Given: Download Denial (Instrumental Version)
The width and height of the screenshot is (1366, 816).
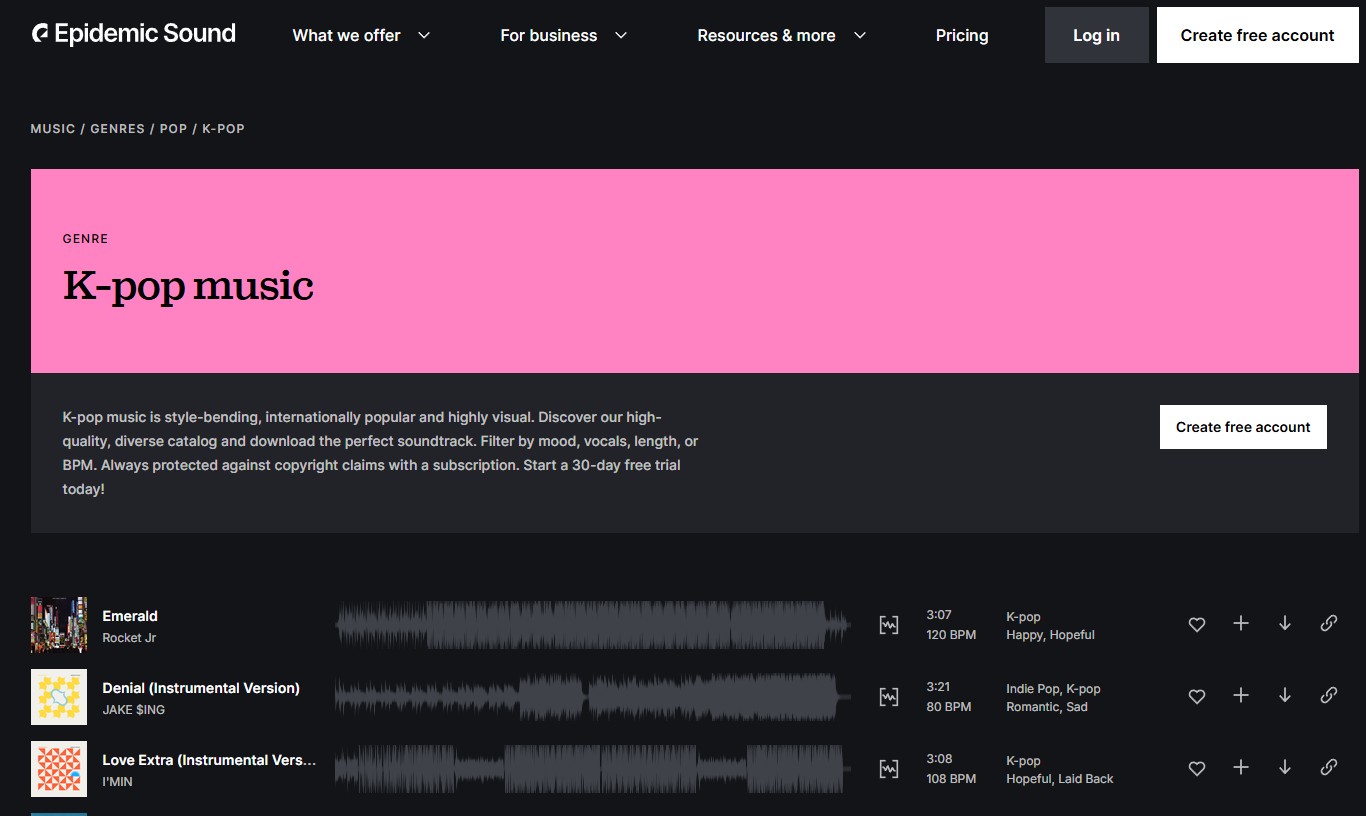Looking at the screenshot, I should 1284,696.
